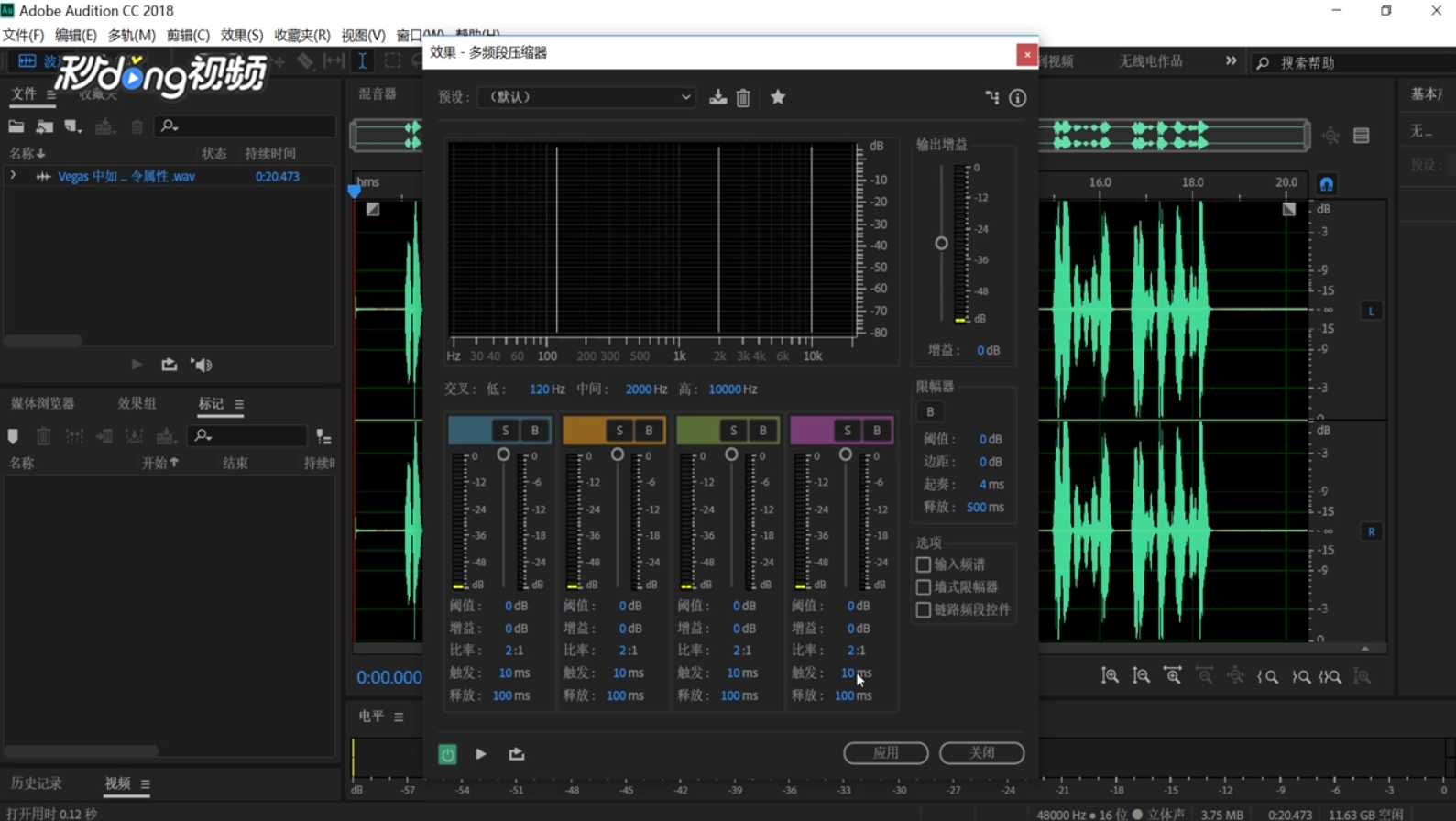Select the 无线电作品 workspace
1456x821 pixels.
(x=1151, y=61)
